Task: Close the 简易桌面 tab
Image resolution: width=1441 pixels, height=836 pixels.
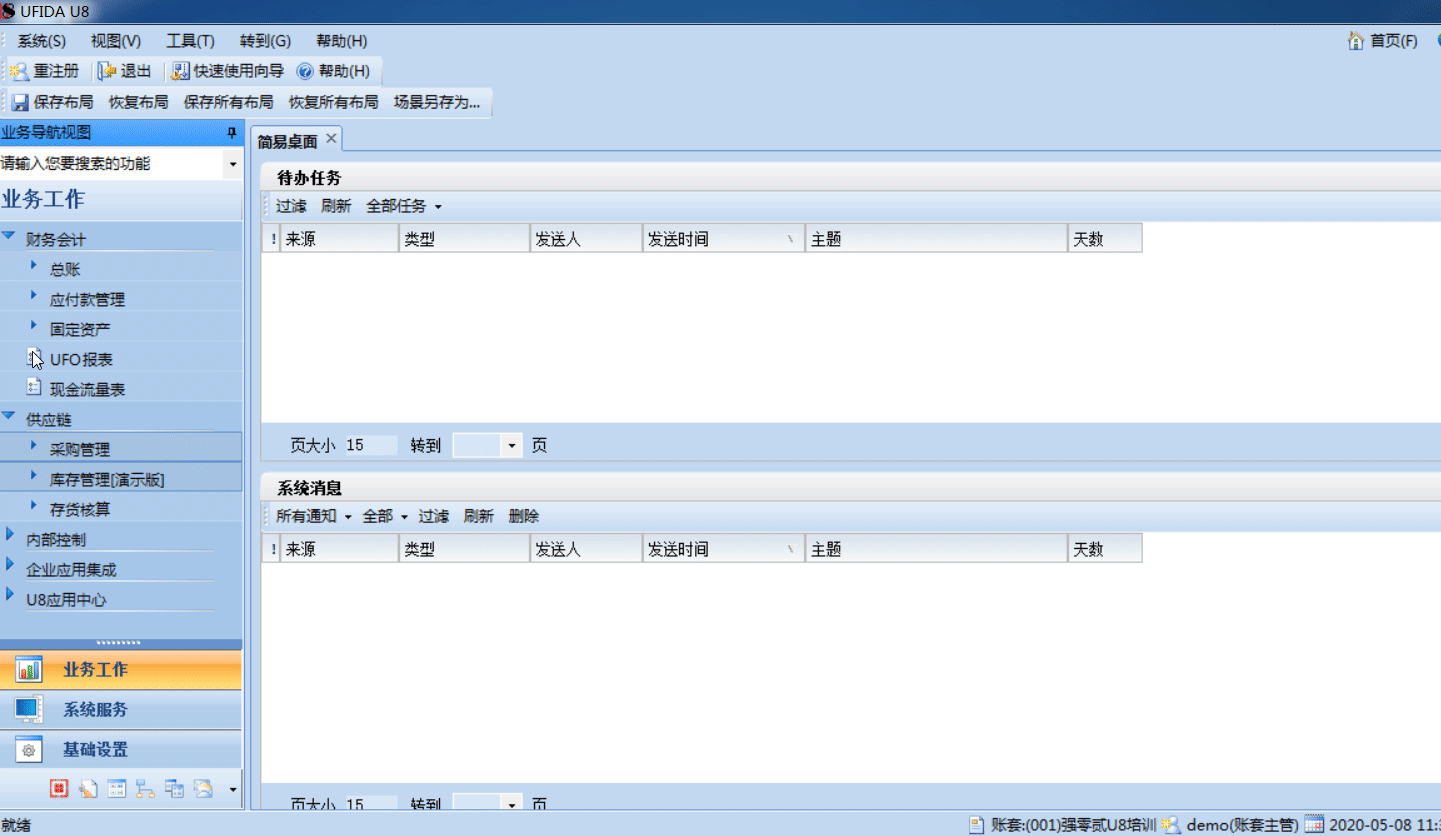Action: tap(331, 138)
